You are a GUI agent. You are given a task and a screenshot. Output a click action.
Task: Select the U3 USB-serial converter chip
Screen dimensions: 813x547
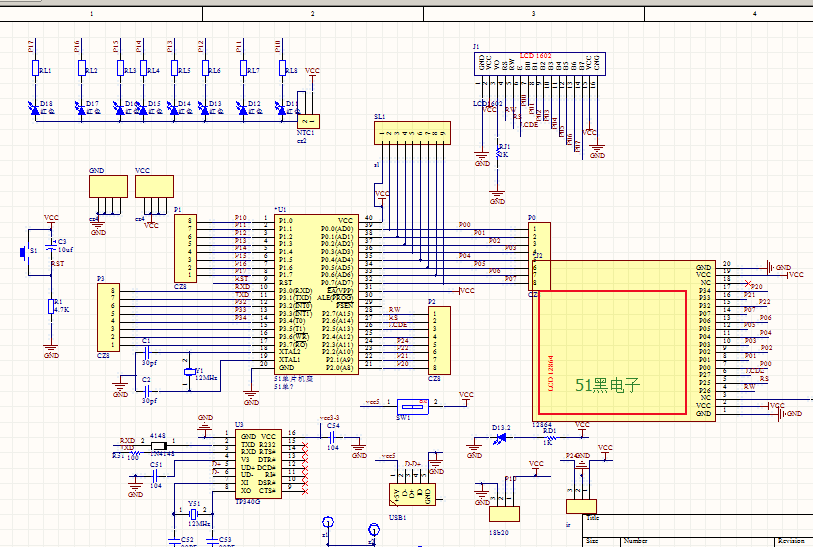(258, 464)
